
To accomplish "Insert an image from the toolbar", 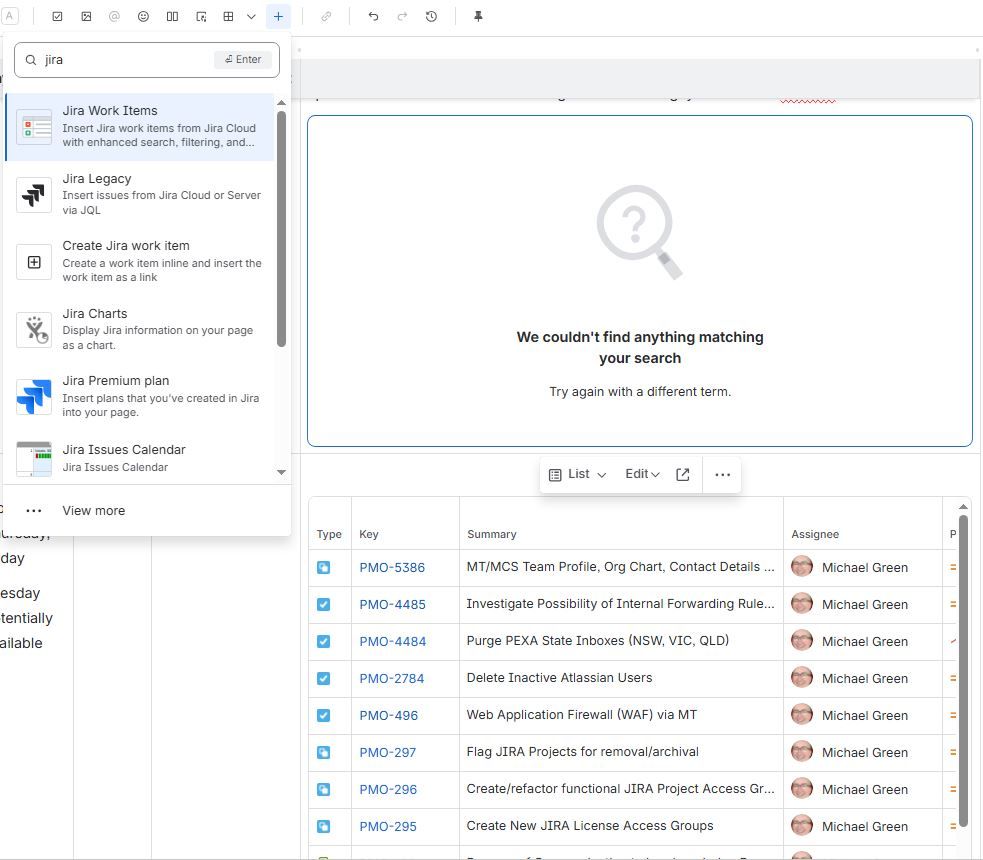I will (87, 16).
